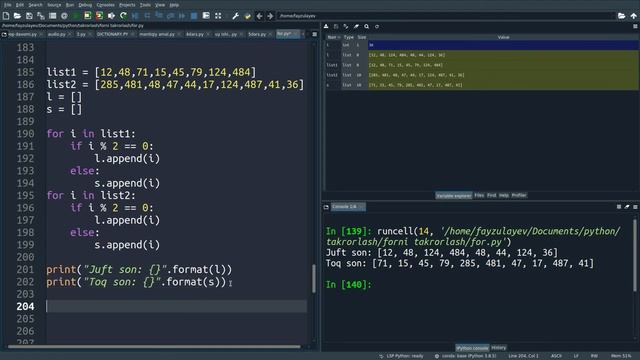The image size is (640, 360).
Task: Switch to Variable explorer pane tab
Action: point(453,196)
